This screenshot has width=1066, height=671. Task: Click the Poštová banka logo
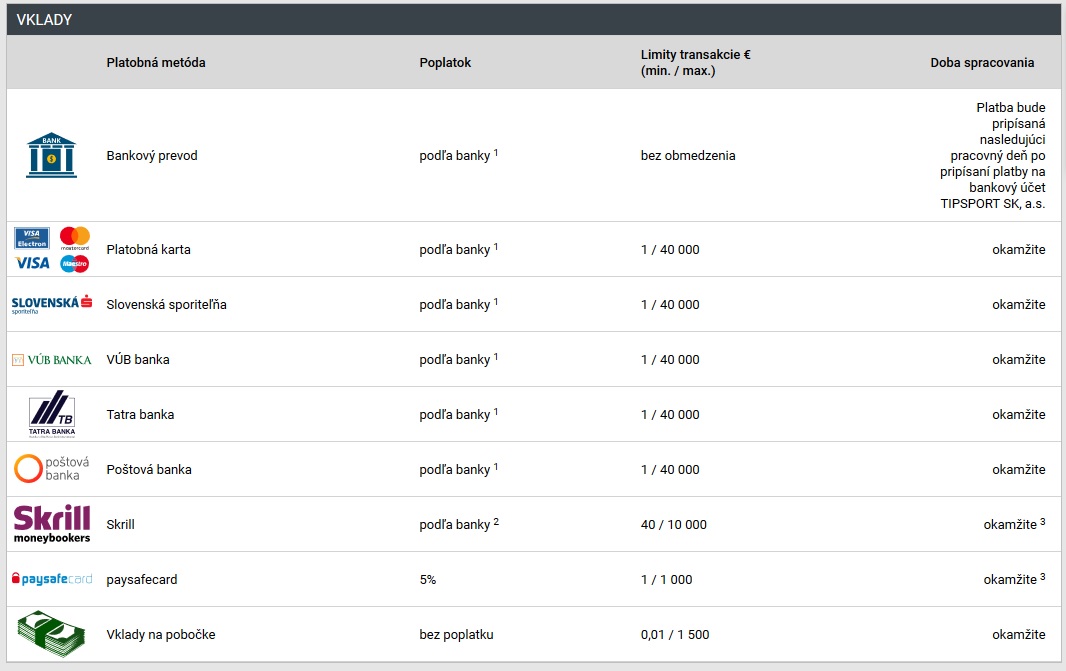click(52, 469)
